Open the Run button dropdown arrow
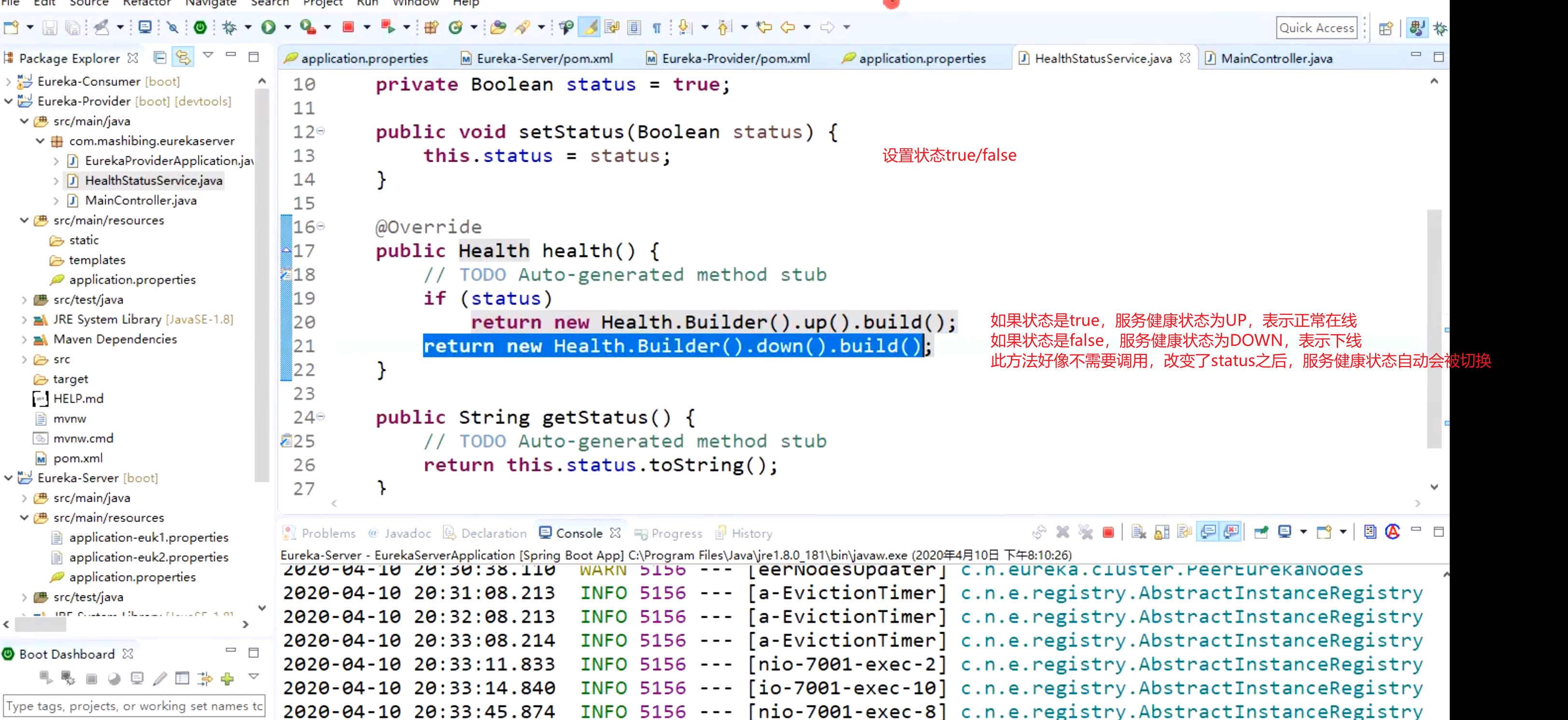The height and width of the screenshot is (720, 1568). tap(287, 27)
